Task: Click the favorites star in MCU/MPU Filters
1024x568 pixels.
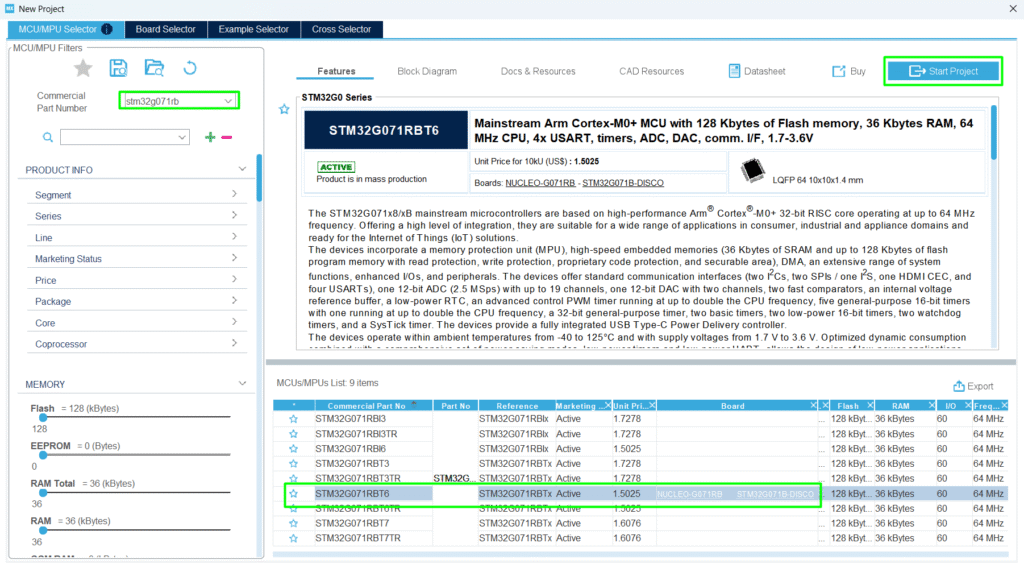Action: point(84,68)
